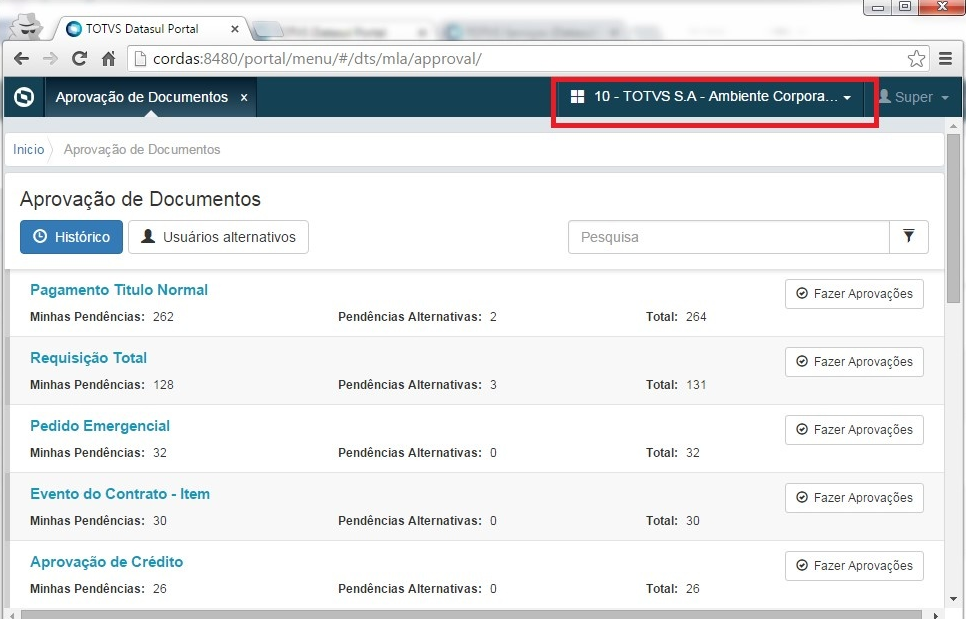Click the browser back arrow
The image size is (966, 619).
point(21,59)
